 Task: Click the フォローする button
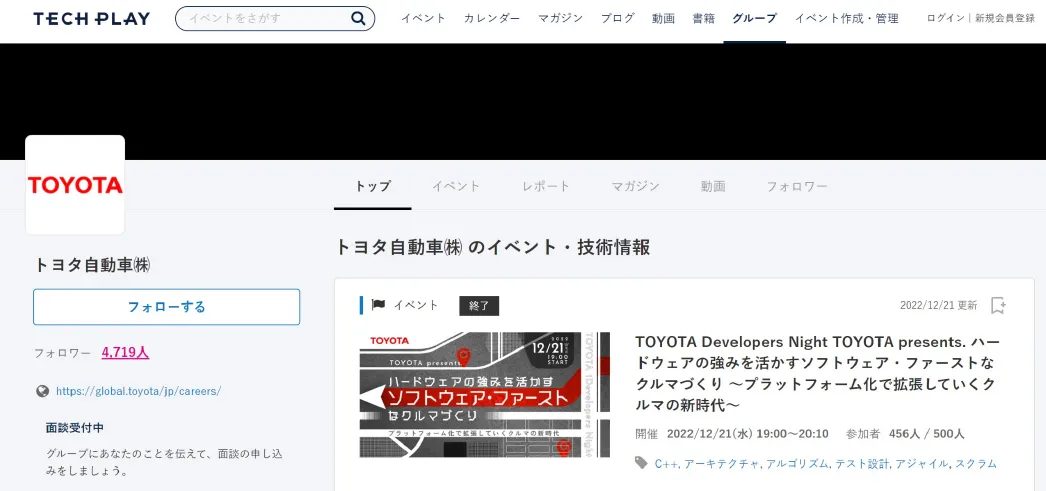[167, 307]
